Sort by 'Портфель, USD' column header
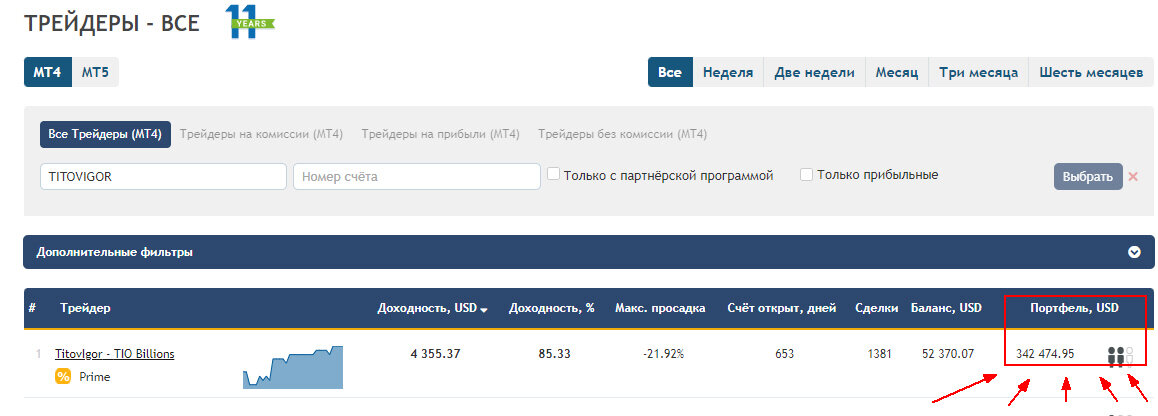The height and width of the screenshot is (416, 1158). pos(1075,308)
